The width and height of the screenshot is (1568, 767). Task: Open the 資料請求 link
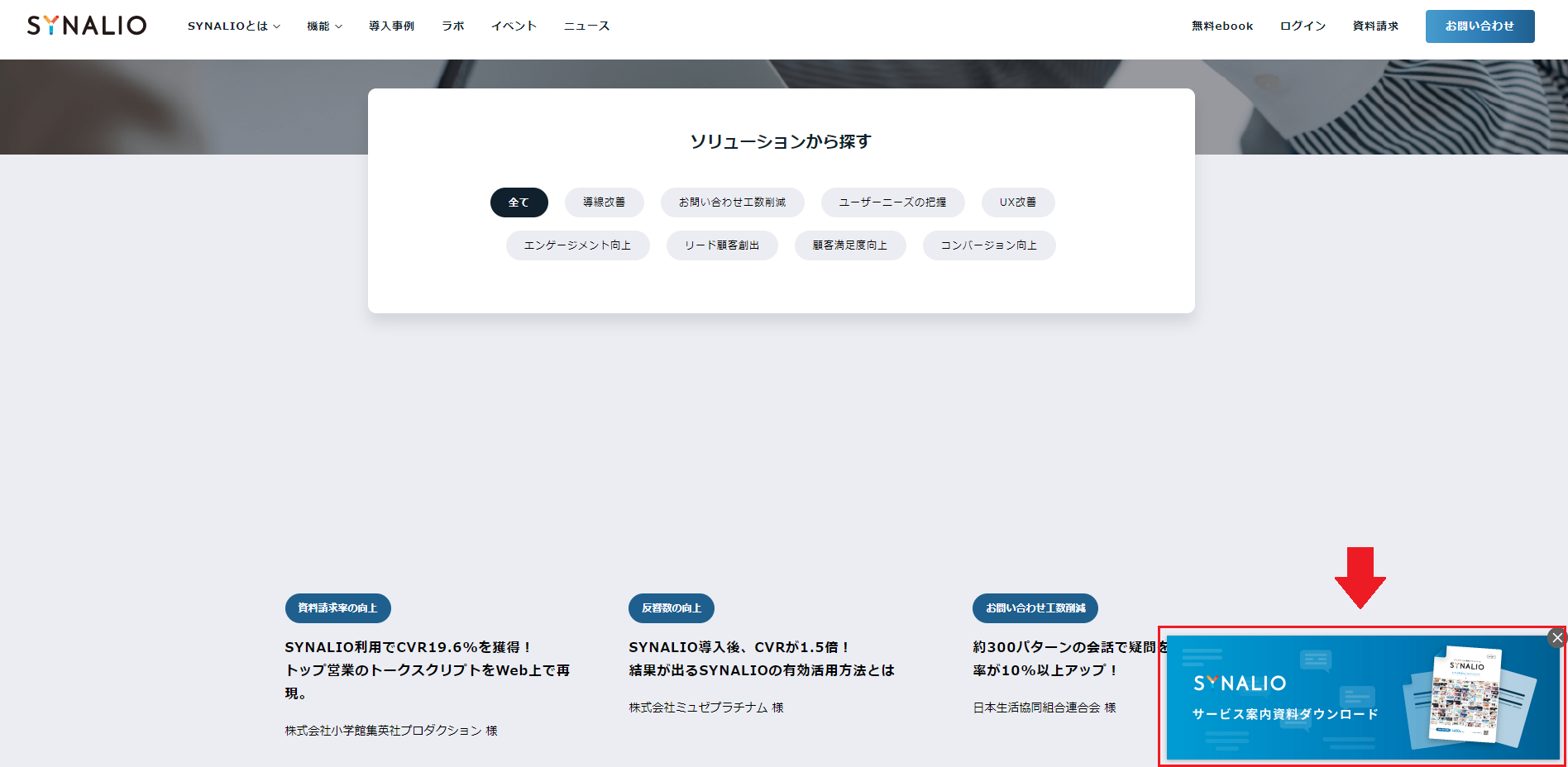[1376, 26]
